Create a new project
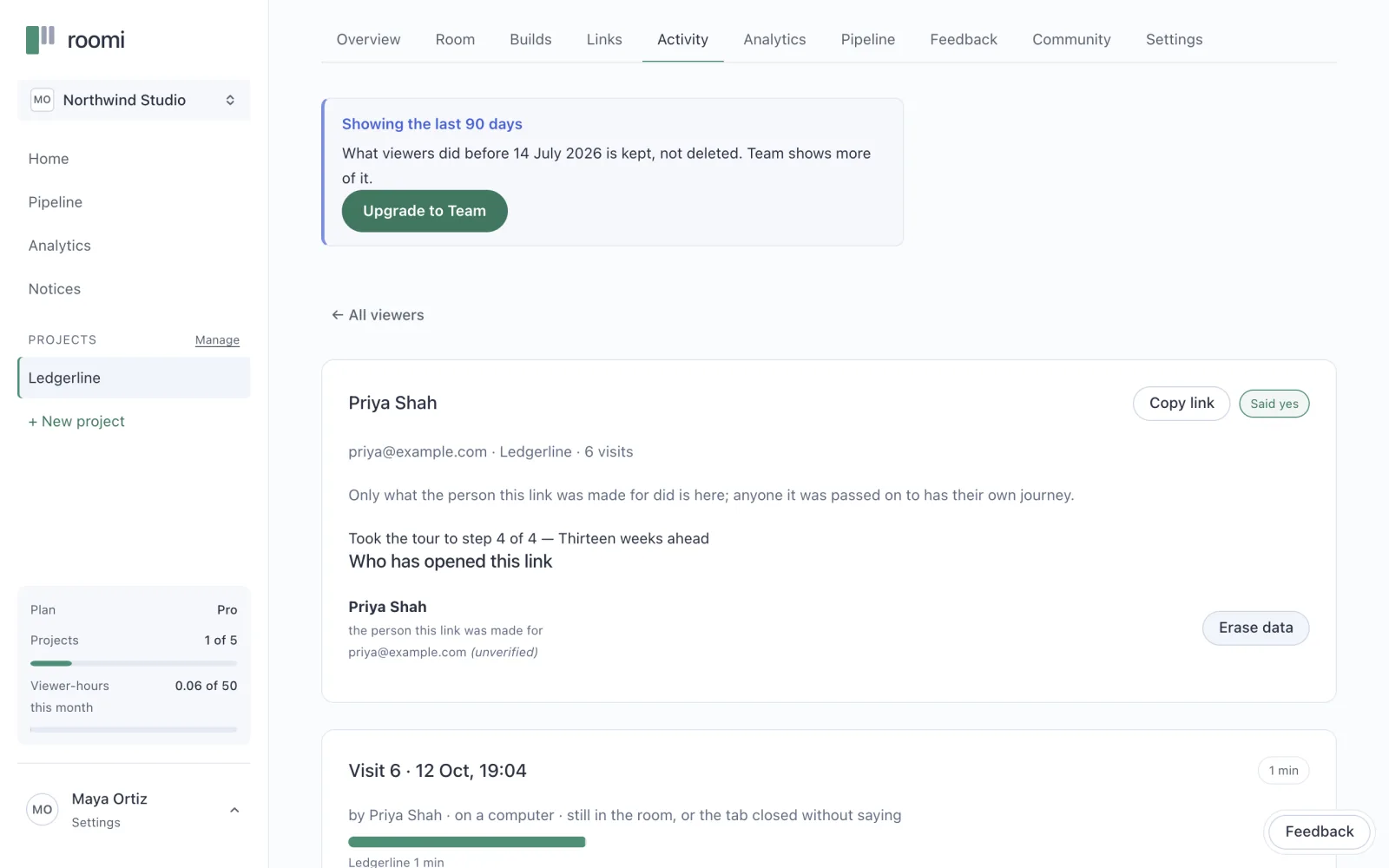The width and height of the screenshot is (1389, 868). click(x=76, y=421)
